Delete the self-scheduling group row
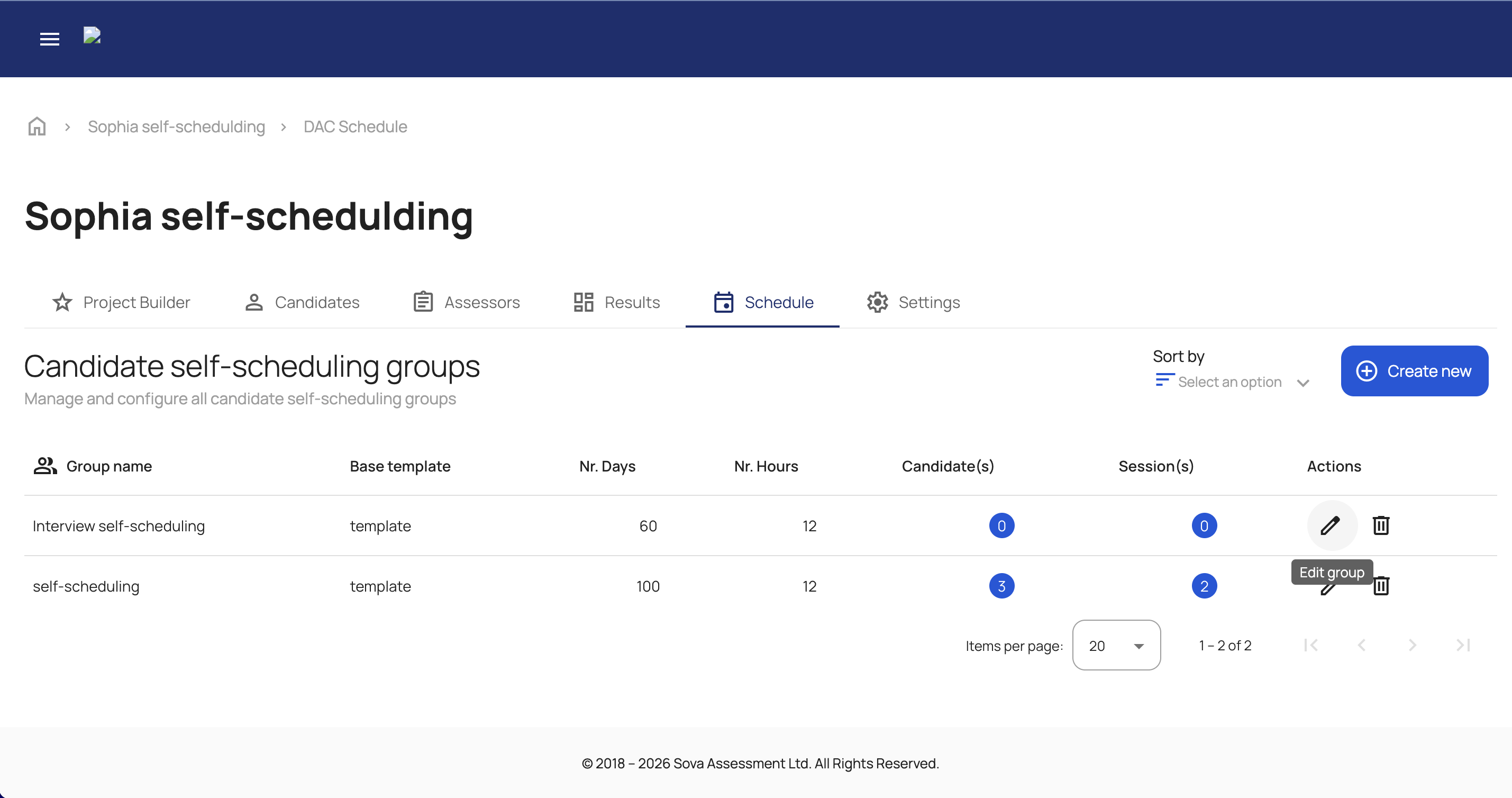Viewport: 1512px width, 798px height. (x=1380, y=586)
